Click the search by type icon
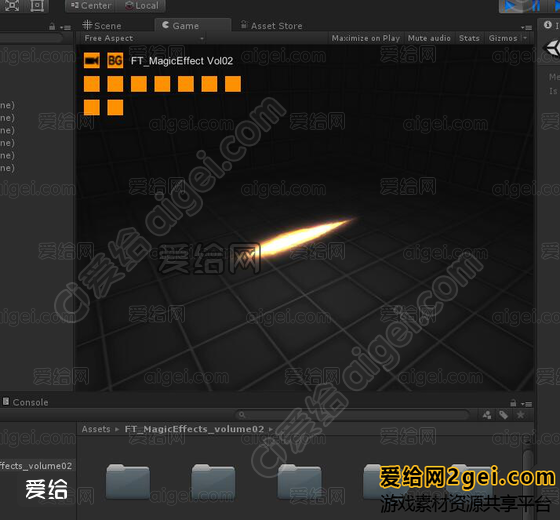Viewport: 560px width, 520px height. point(486,415)
